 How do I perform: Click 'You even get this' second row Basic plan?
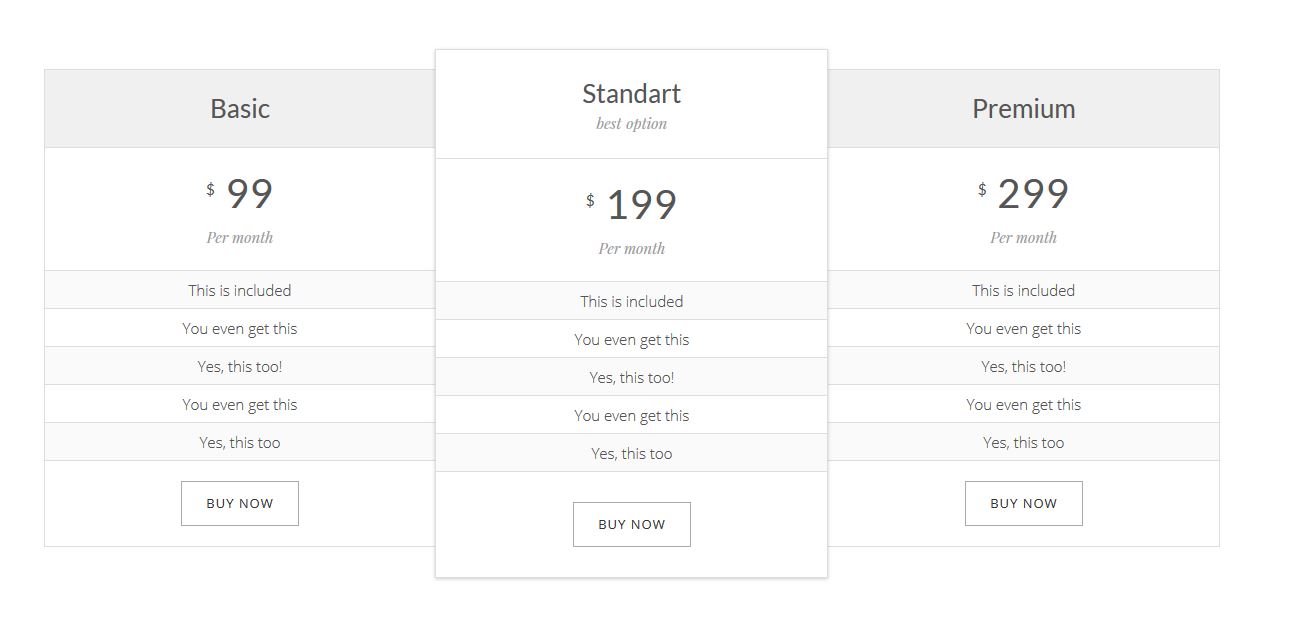[x=239, y=328]
